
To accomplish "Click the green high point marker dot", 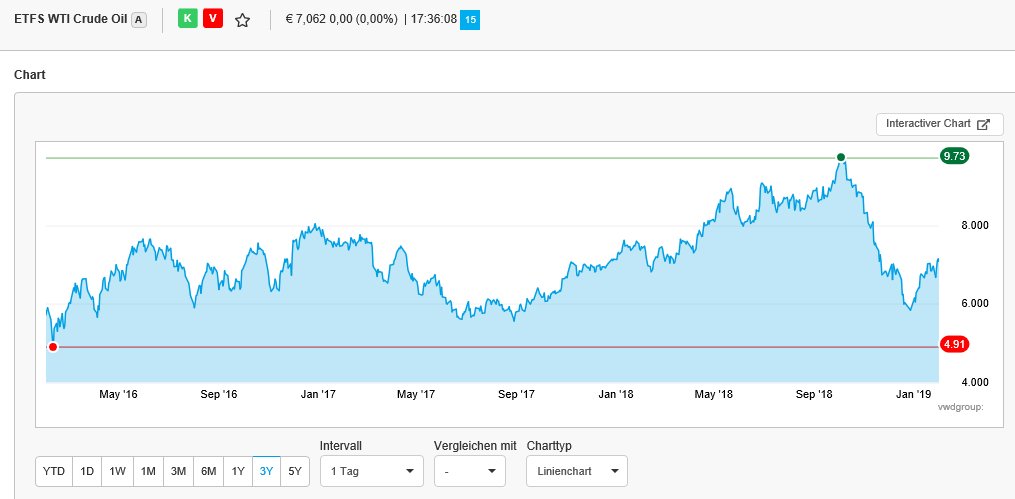I will pos(841,157).
